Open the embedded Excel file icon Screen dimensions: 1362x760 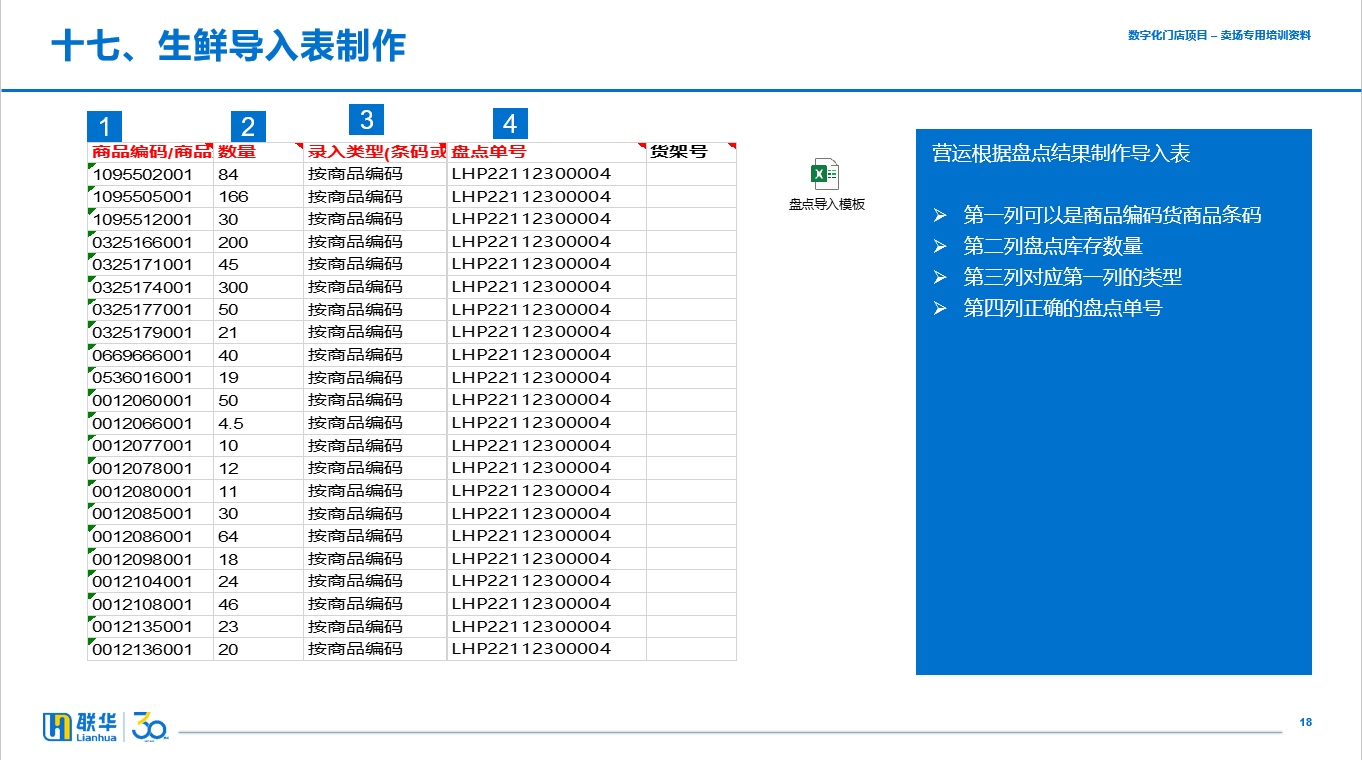(825, 174)
